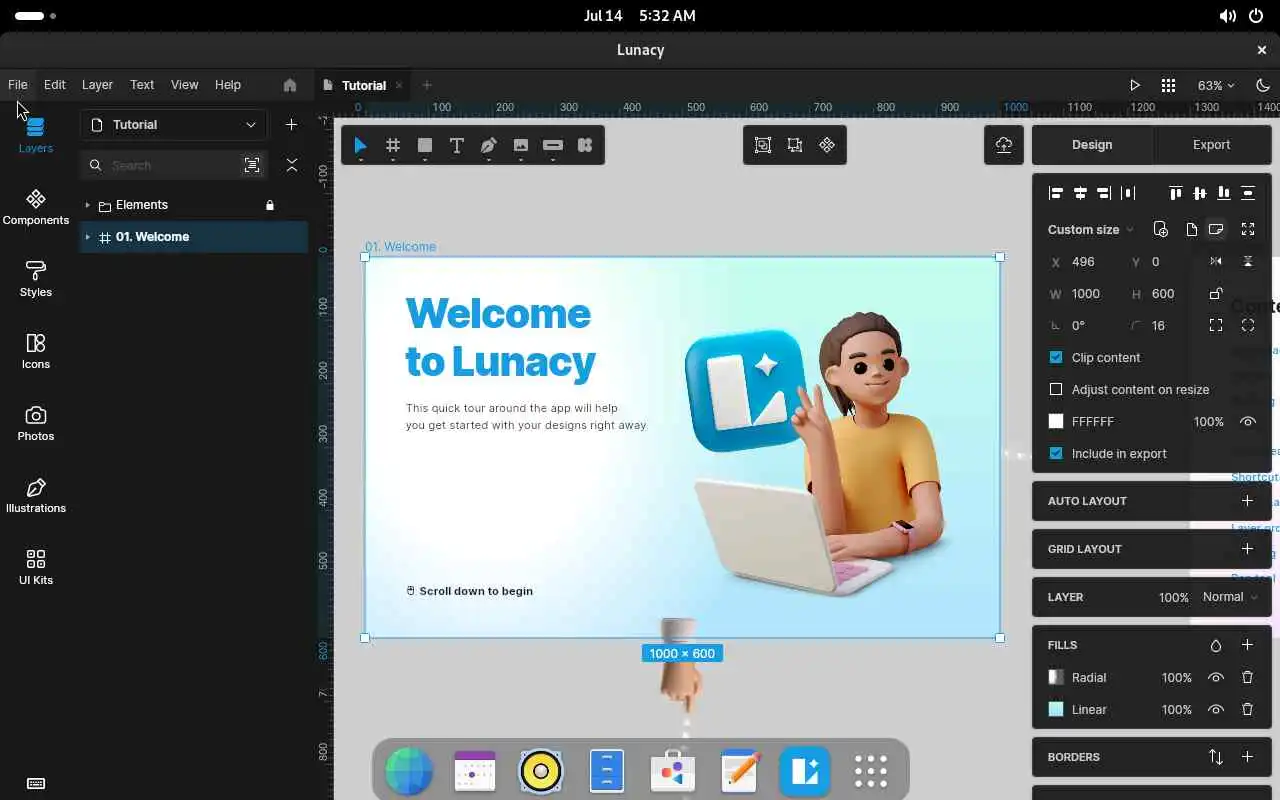Image resolution: width=1280 pixels, height=800 pixels.
Task: Switch to the Export tab
Action: tap(1211, 145)
